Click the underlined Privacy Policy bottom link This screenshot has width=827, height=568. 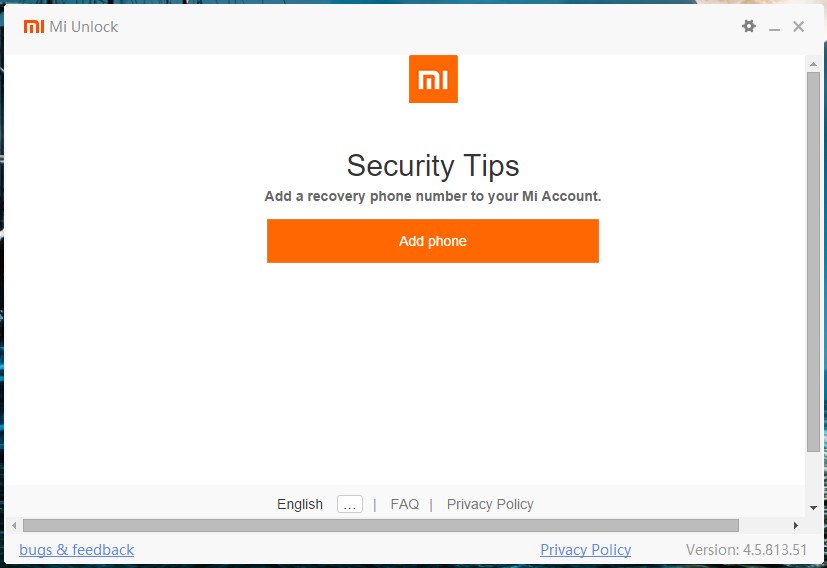coord(585,549)
